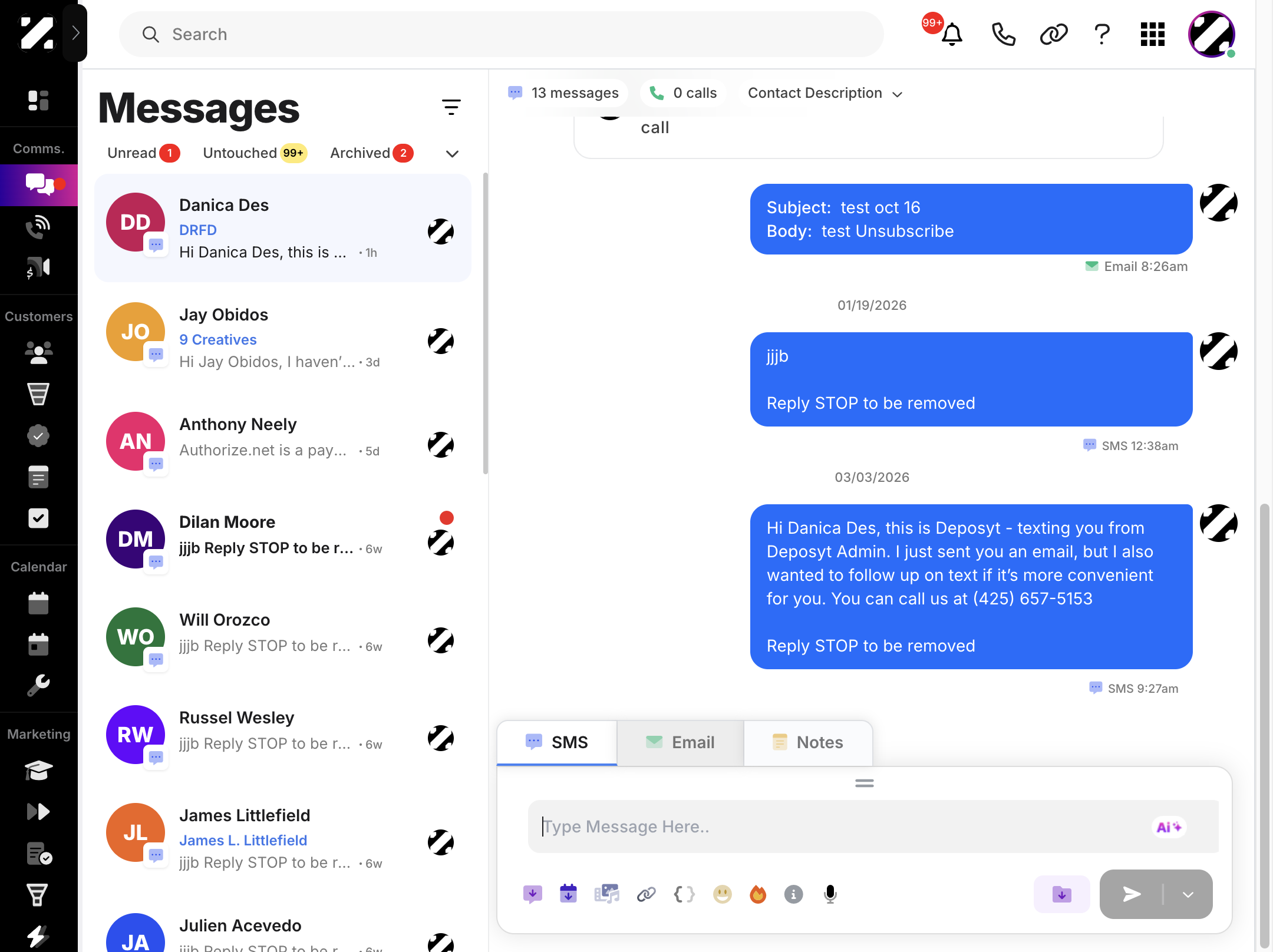The height and width of the screenshot is (952, 1273).
Task: Open the profile avatar menu
Action: click(1211, 34)
